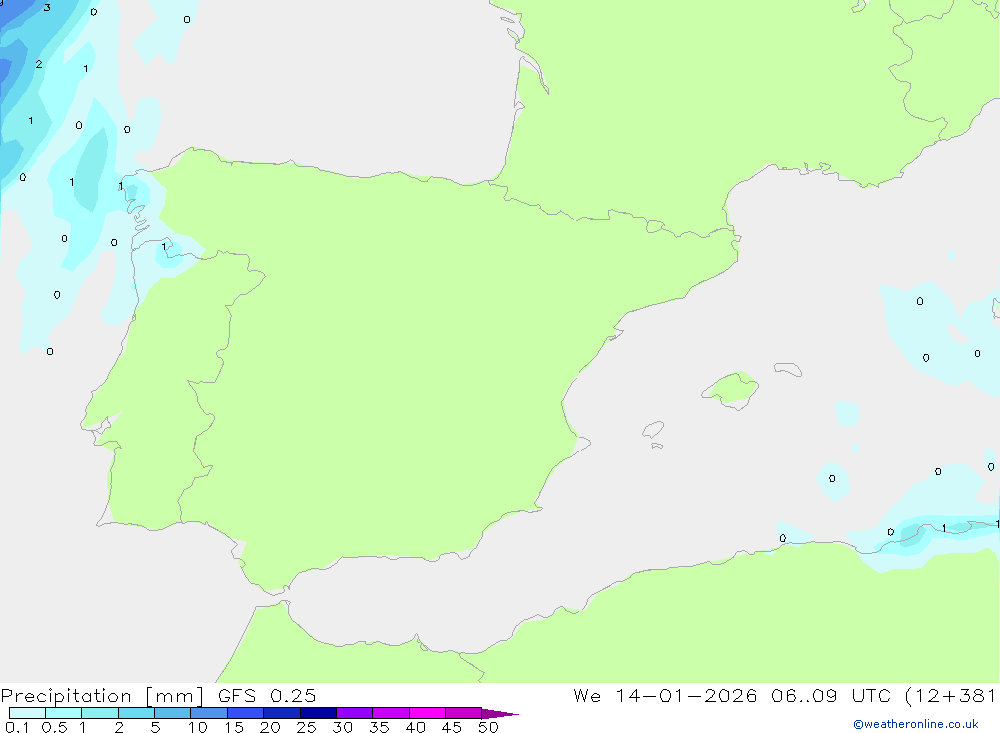
Task: Click the Ibiza island outline
Action: pyautogui.click(x=653, y=429)
